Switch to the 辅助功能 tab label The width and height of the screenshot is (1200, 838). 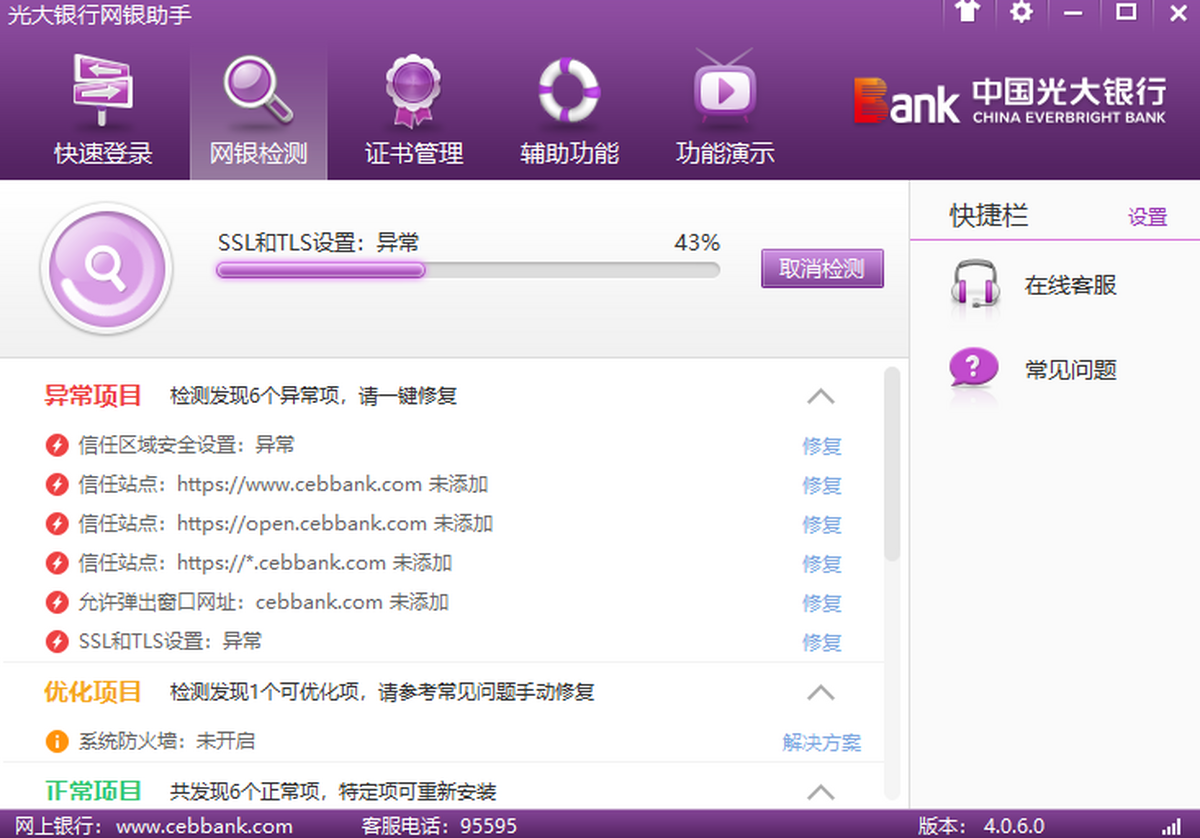coord(569,154)
